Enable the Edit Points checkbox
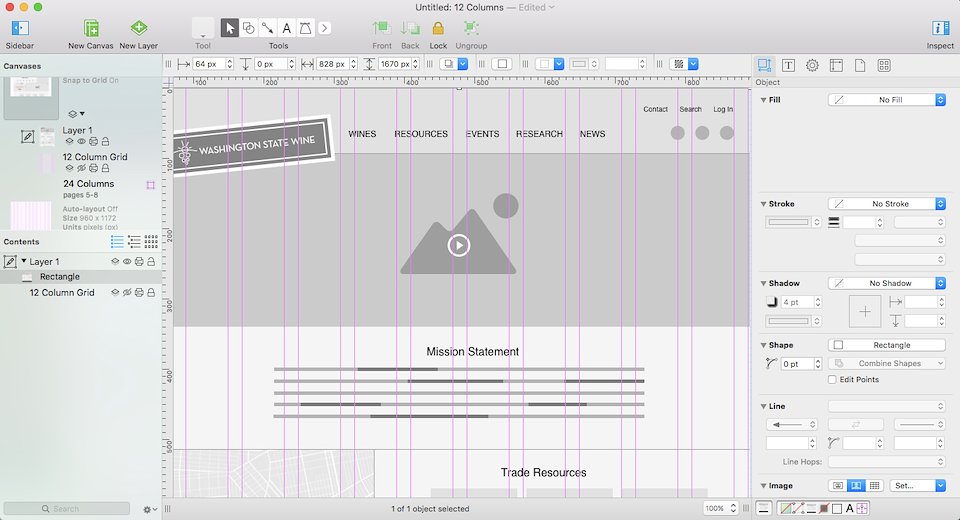960x520 pixels. click(x=833, y=380)
